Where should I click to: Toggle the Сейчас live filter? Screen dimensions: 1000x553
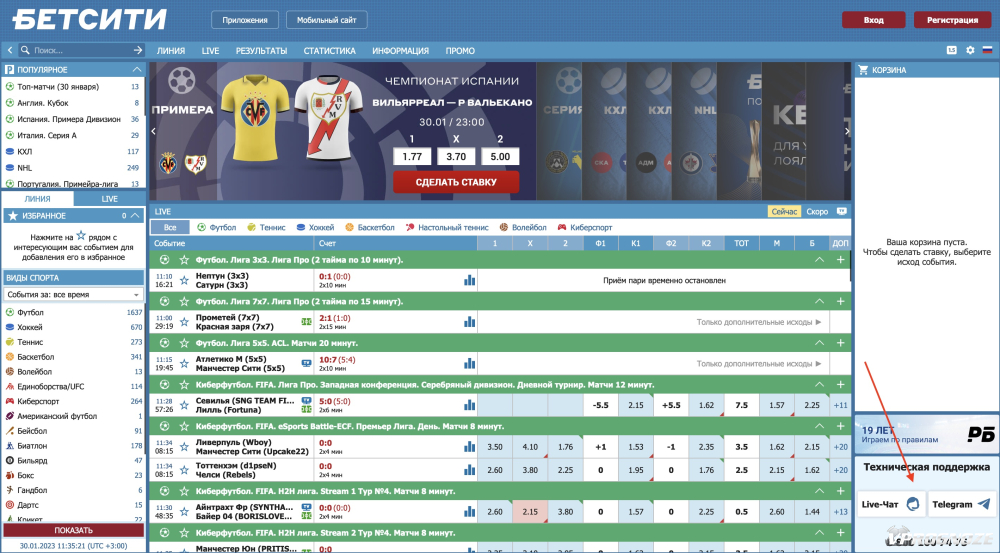[784, 211]
